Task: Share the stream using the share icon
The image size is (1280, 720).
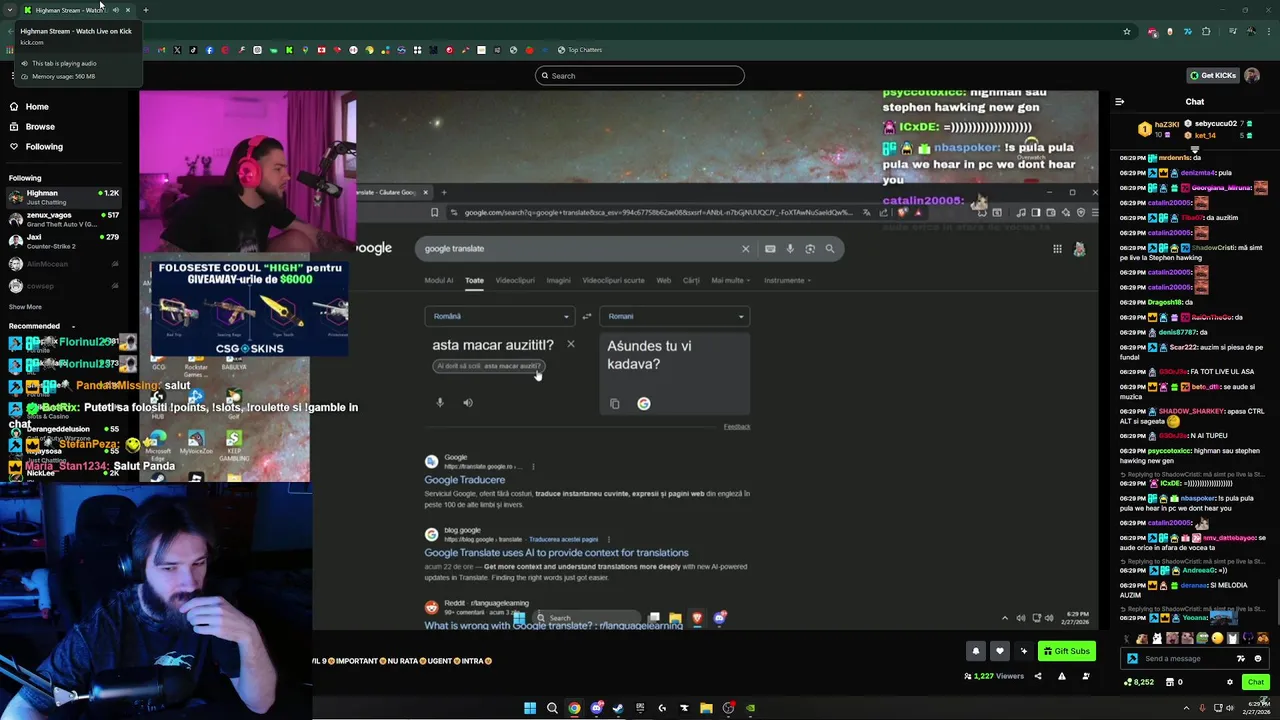Action: point(1037,676)
